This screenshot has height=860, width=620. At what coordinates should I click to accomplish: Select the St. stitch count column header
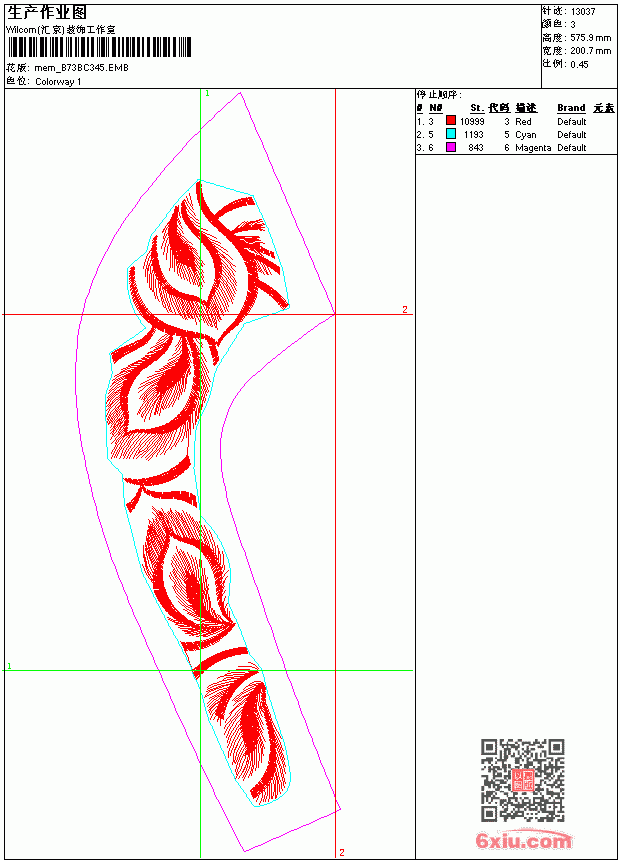[477, 108]
